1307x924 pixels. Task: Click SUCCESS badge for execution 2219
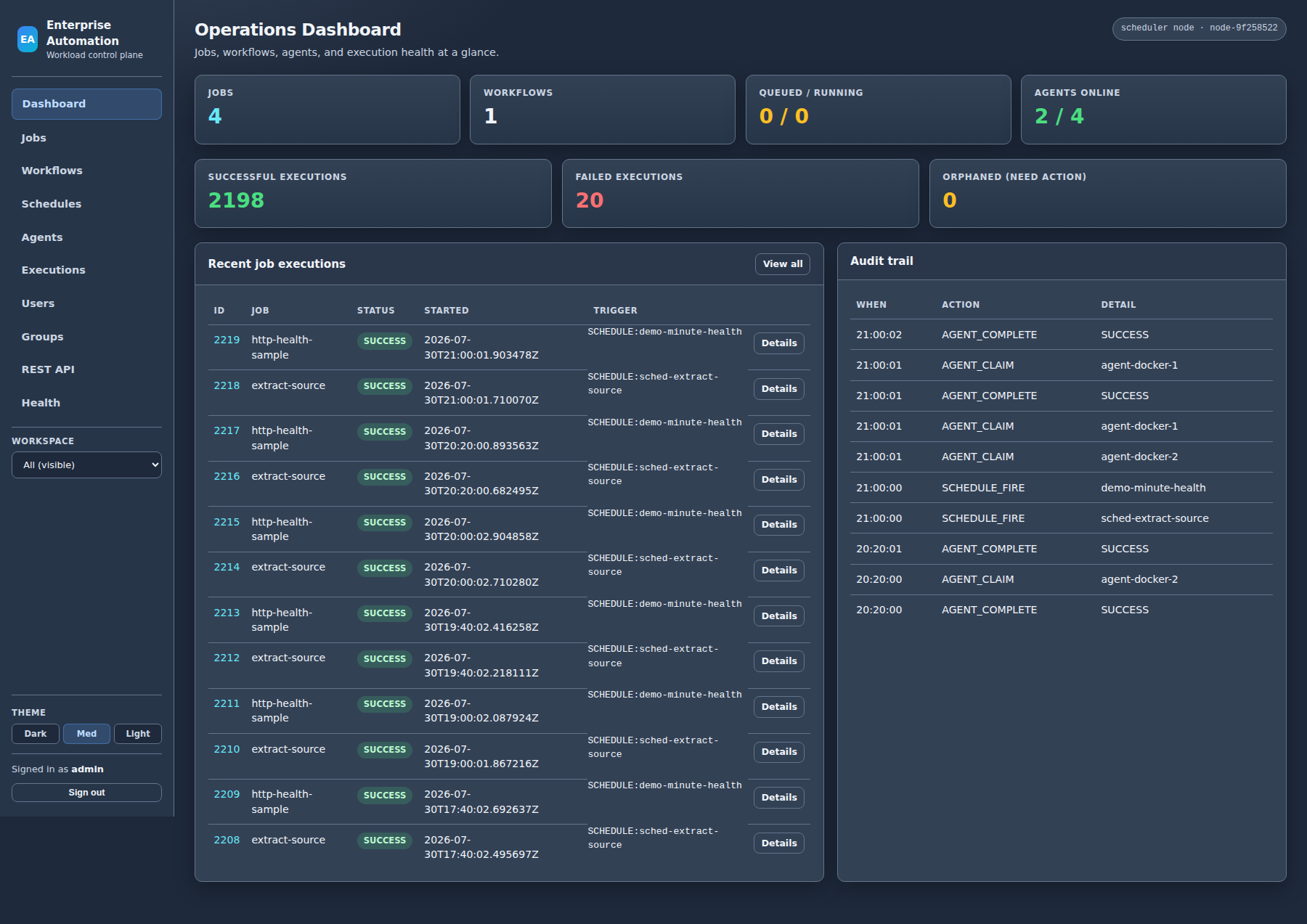click(x=385, y=341)
